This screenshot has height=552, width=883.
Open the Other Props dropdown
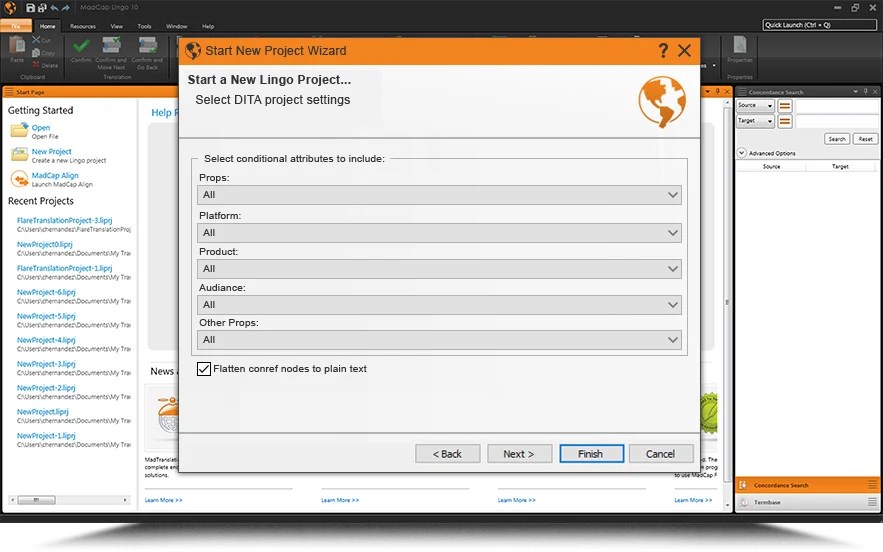click(439, 340)
